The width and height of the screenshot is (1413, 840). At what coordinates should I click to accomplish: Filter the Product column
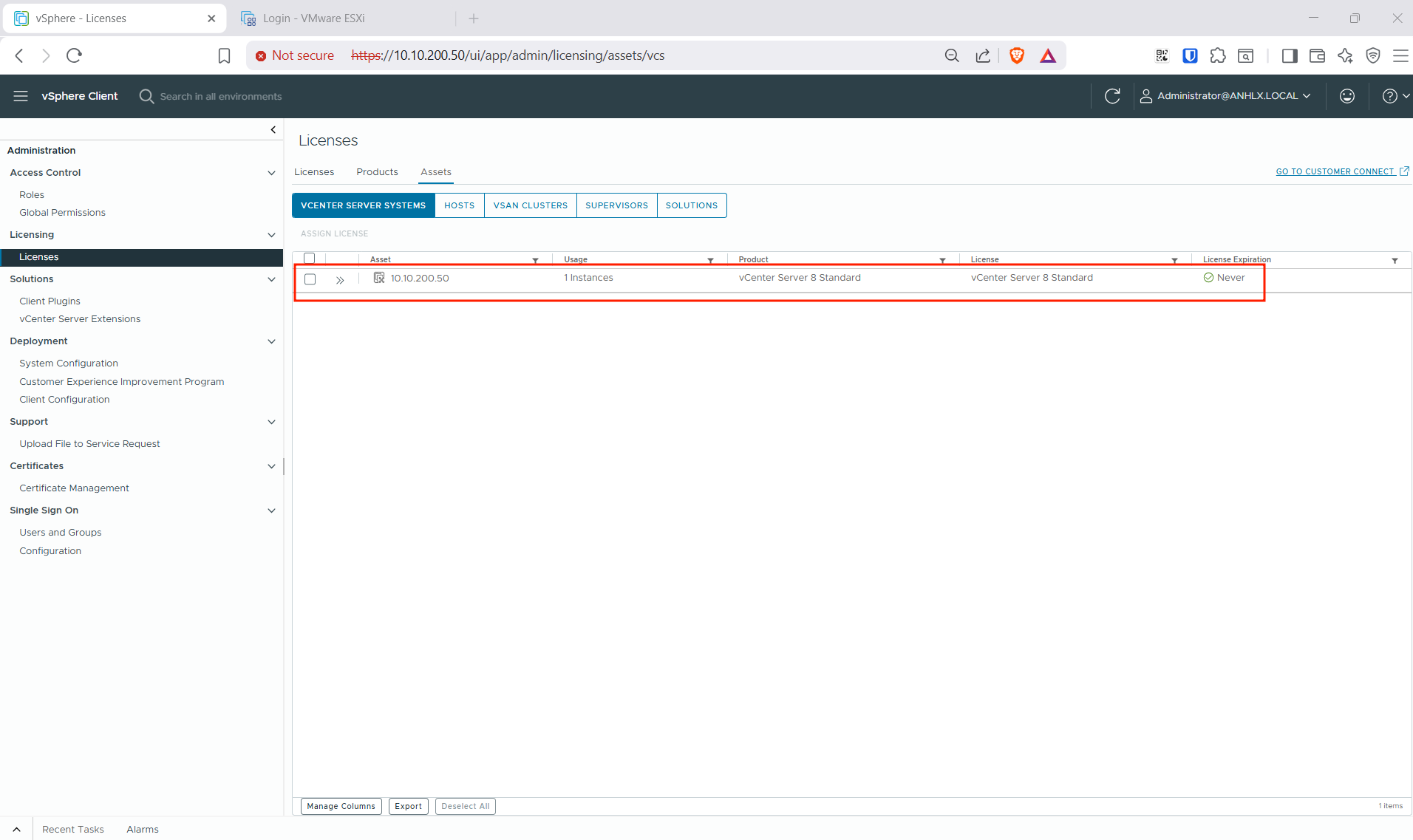tap(942, 261)
